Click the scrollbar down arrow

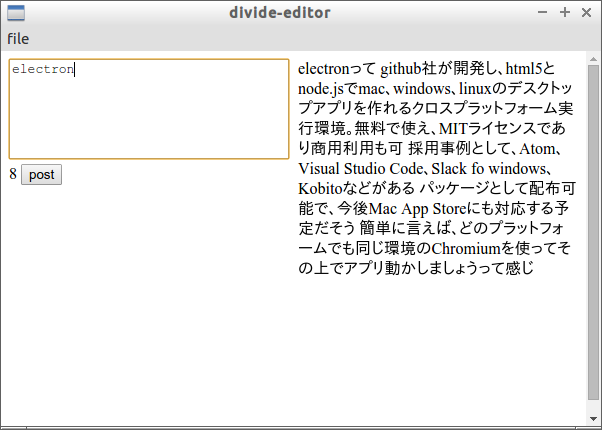[x=593, y=419]
